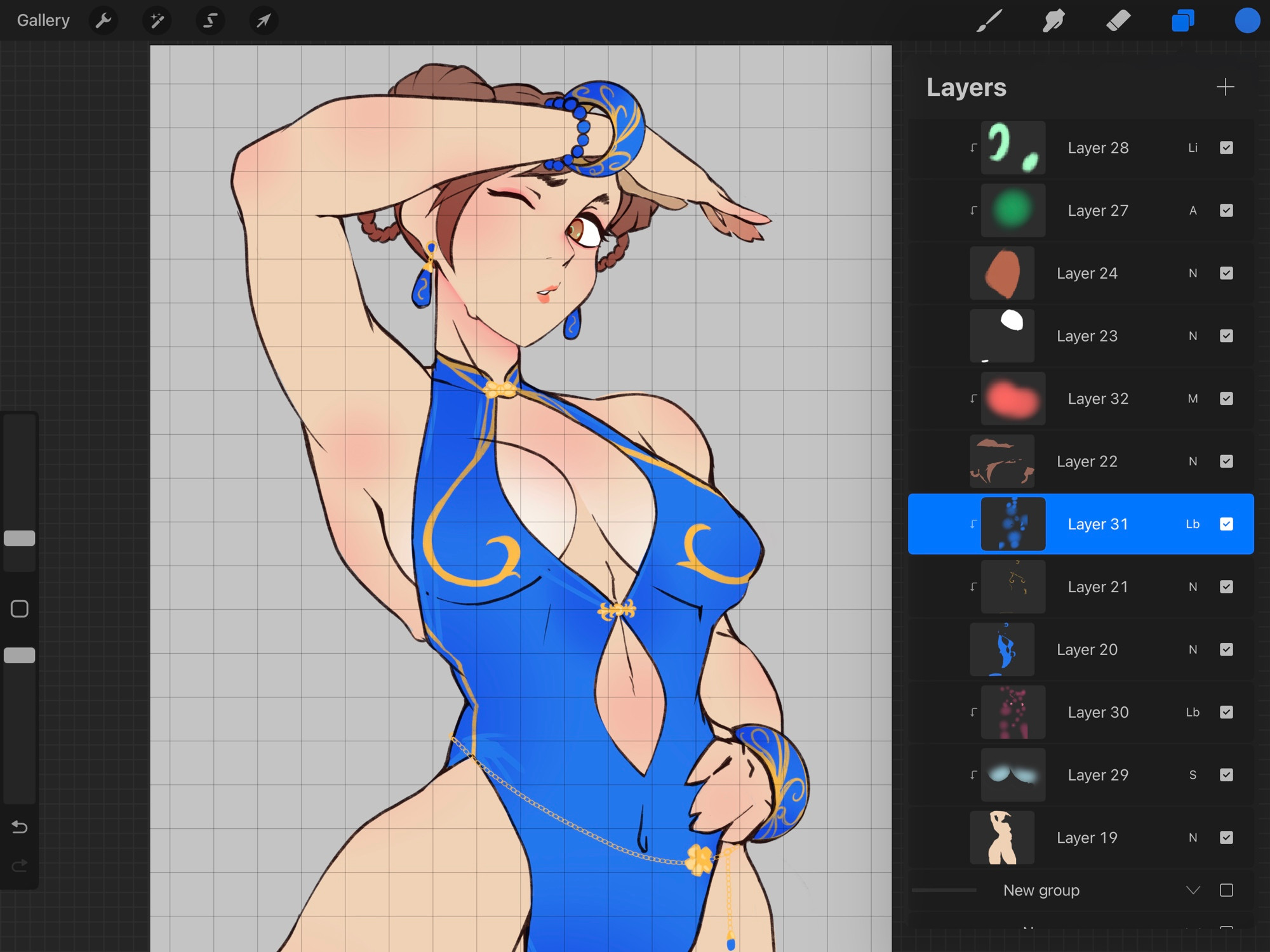The width and height of the screenshot is (1270, 952).
Task: Tap the redo arrow
Action: (x=20, y=866)
